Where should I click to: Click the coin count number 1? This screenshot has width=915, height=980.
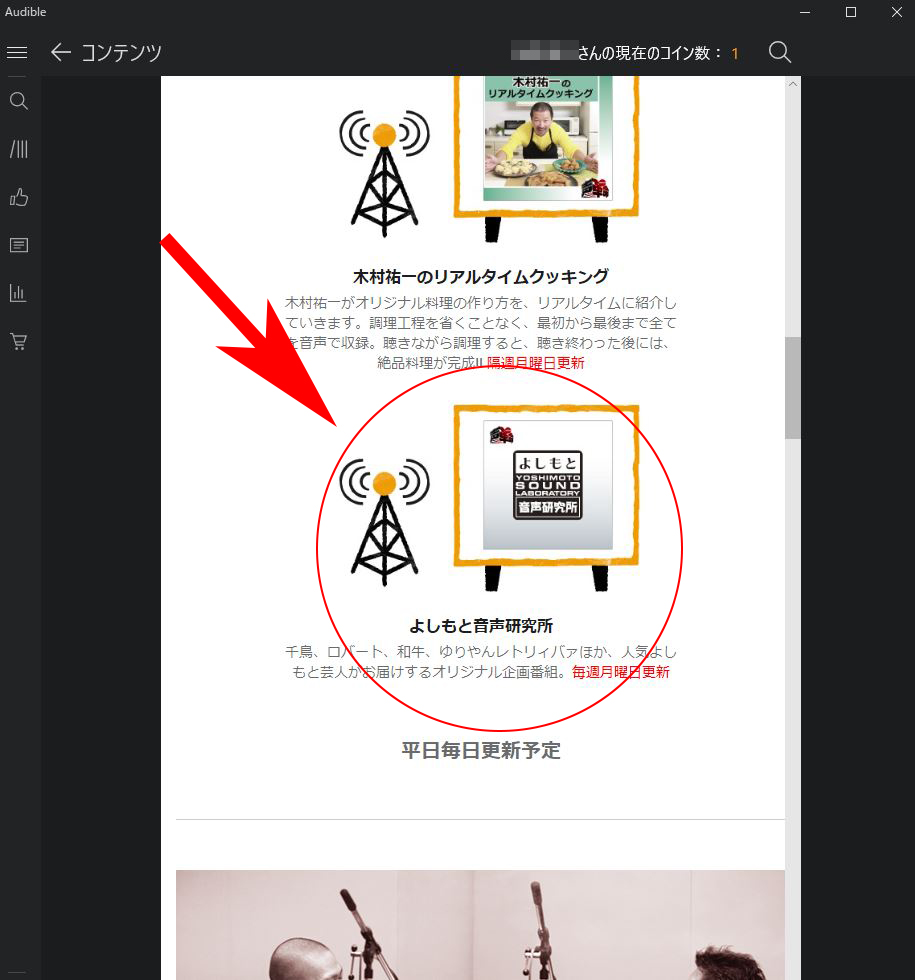[x=735, y=54]
